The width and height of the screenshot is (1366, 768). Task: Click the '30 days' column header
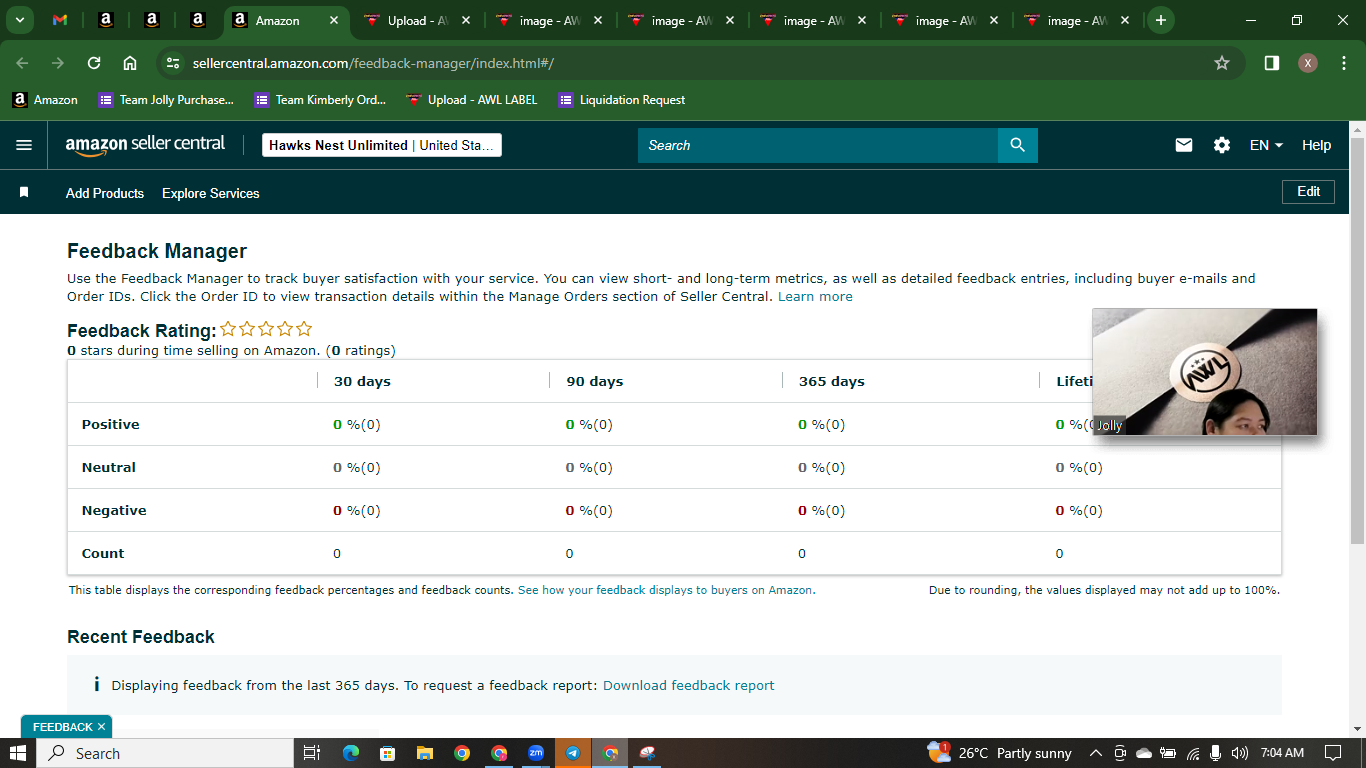[x=362, y=381]
